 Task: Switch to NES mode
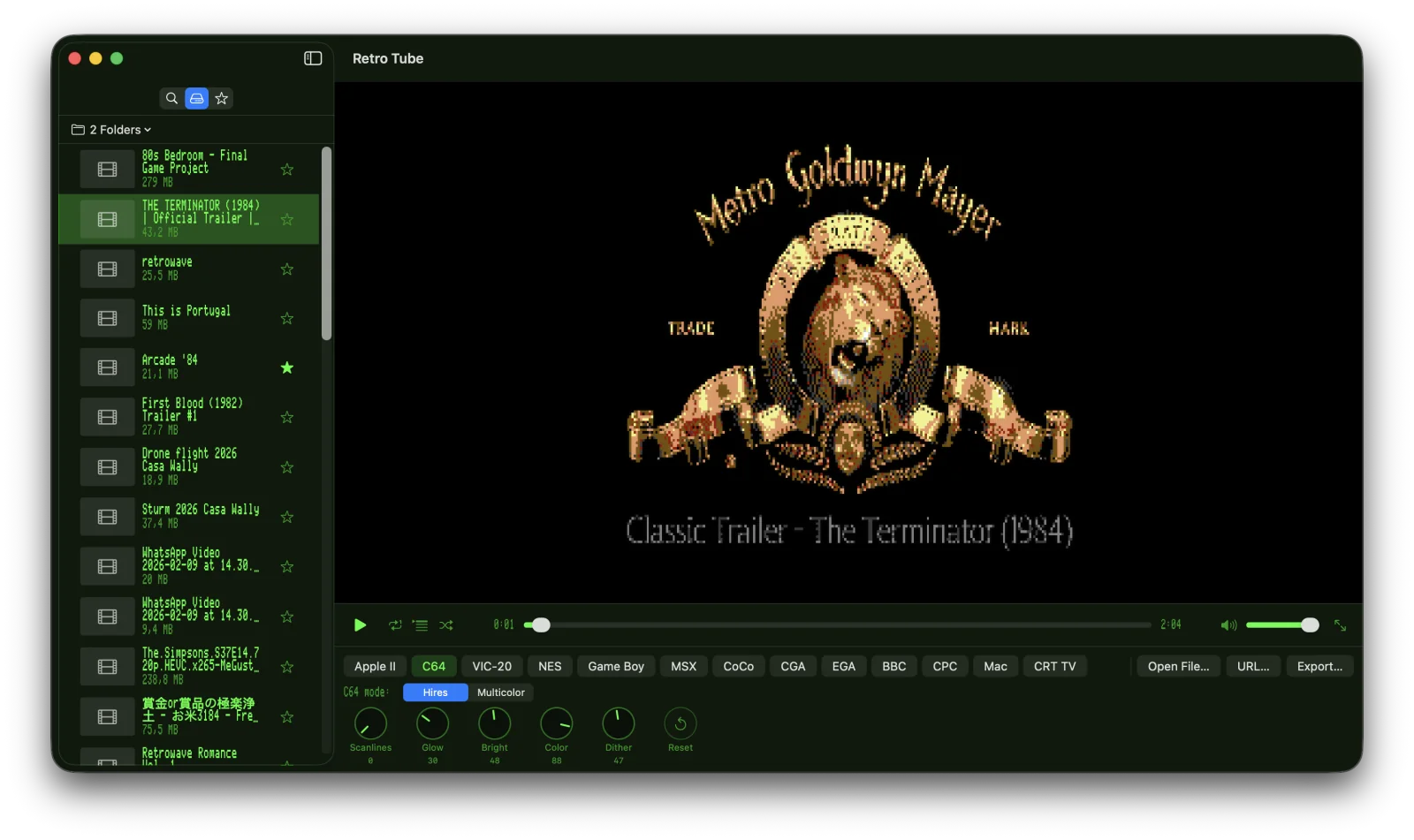coord(550,666)
